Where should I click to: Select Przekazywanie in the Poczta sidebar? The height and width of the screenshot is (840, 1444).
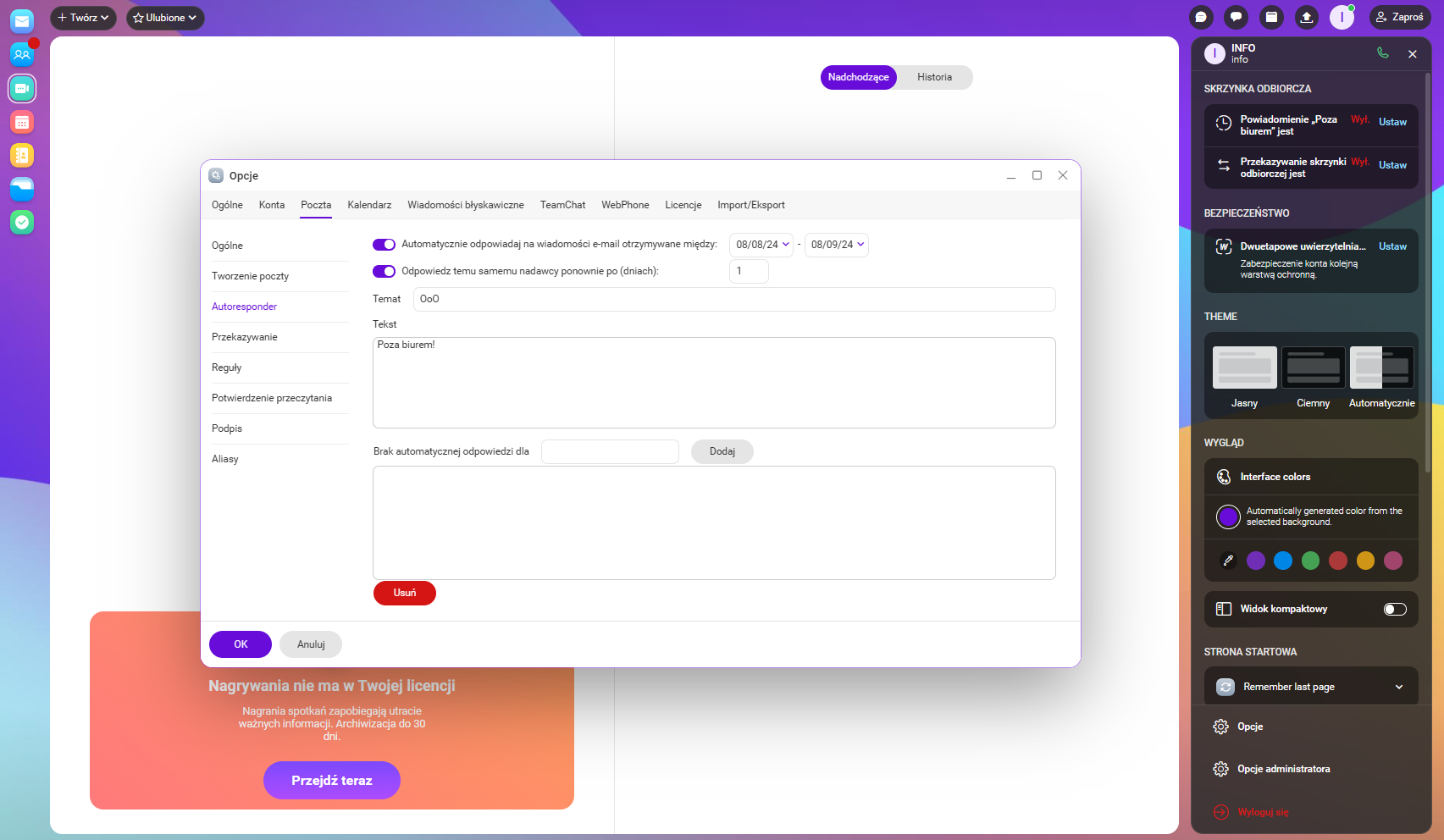pos(245,337)
